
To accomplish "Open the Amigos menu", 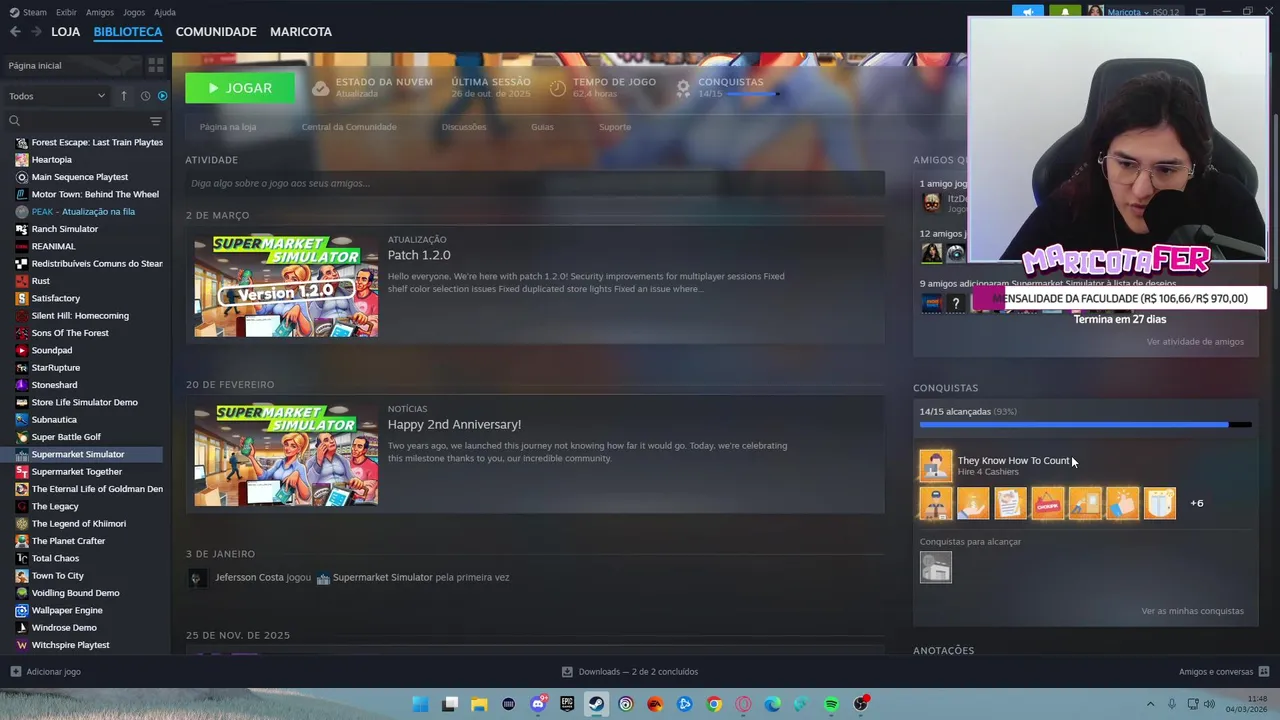I will (x=100, y=12).
